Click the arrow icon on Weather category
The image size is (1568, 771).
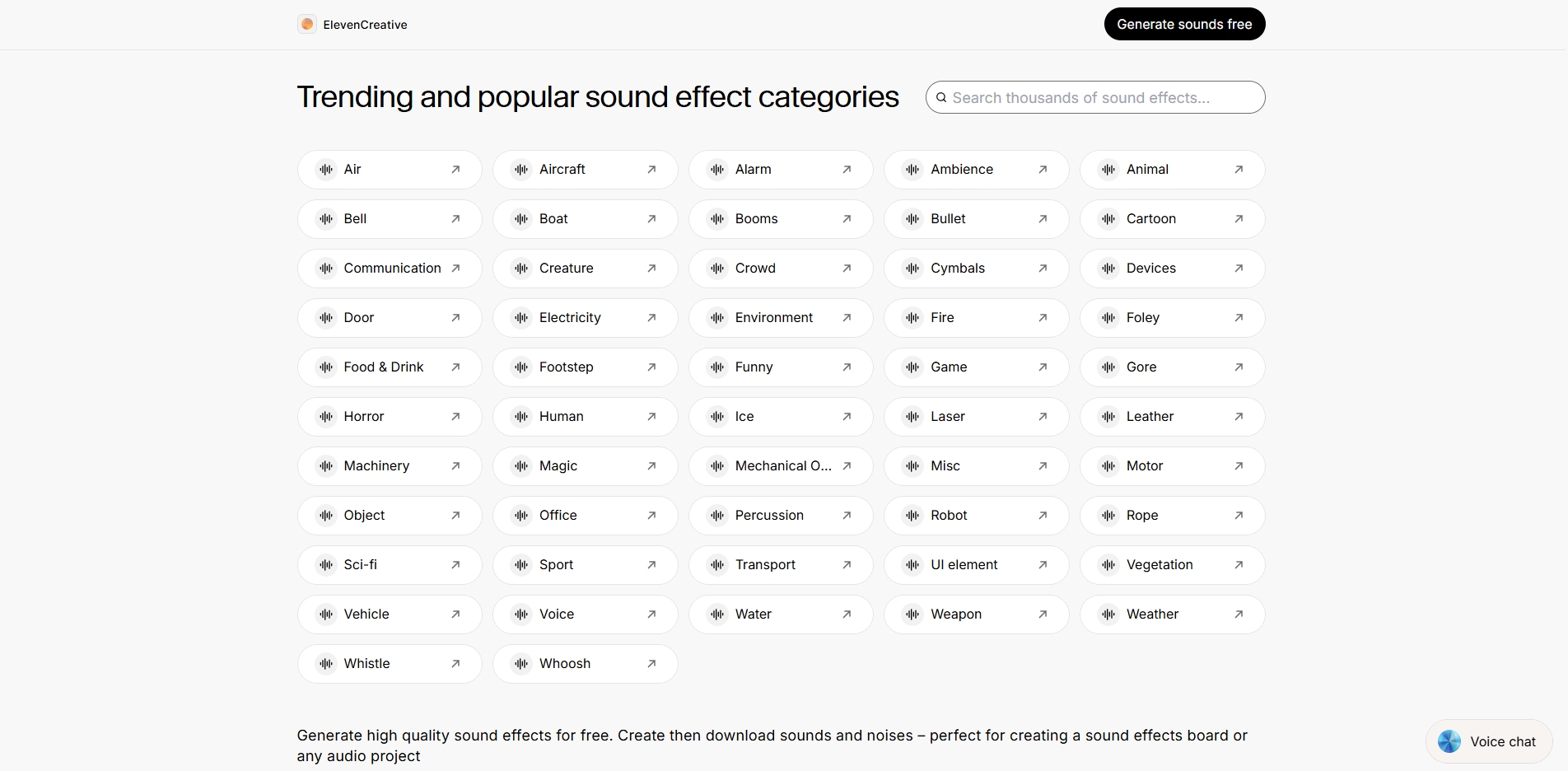point(1239,614)
